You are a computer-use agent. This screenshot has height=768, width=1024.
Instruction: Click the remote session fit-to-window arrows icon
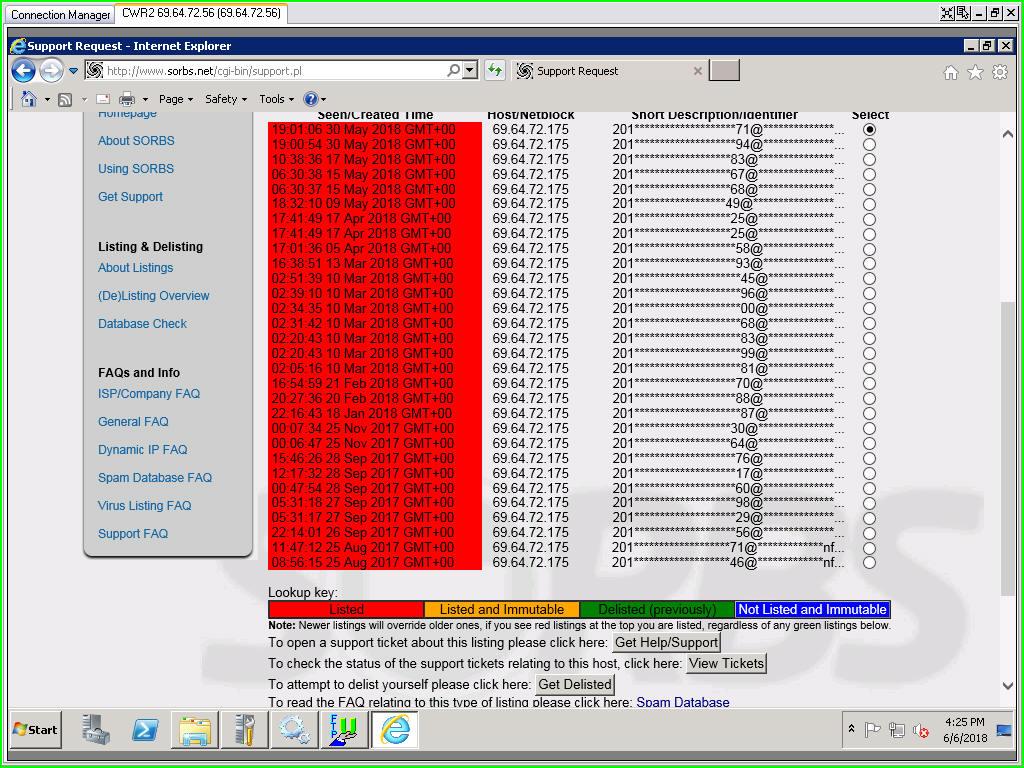click(947, 13)
